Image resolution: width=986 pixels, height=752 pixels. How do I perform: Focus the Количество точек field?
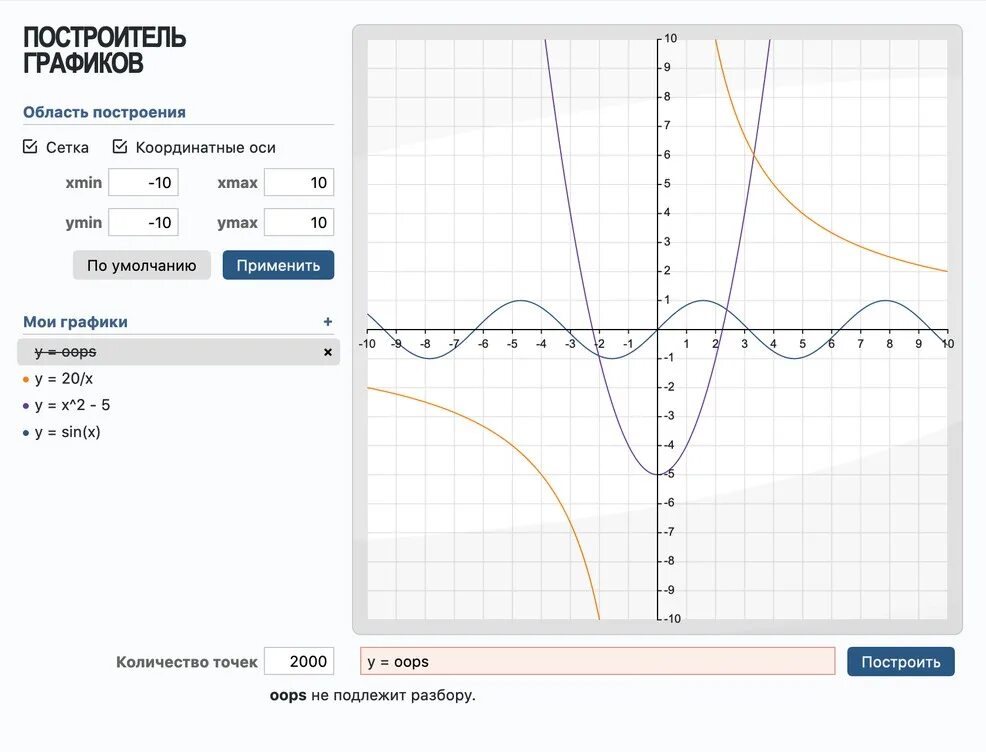pos(299,661)
